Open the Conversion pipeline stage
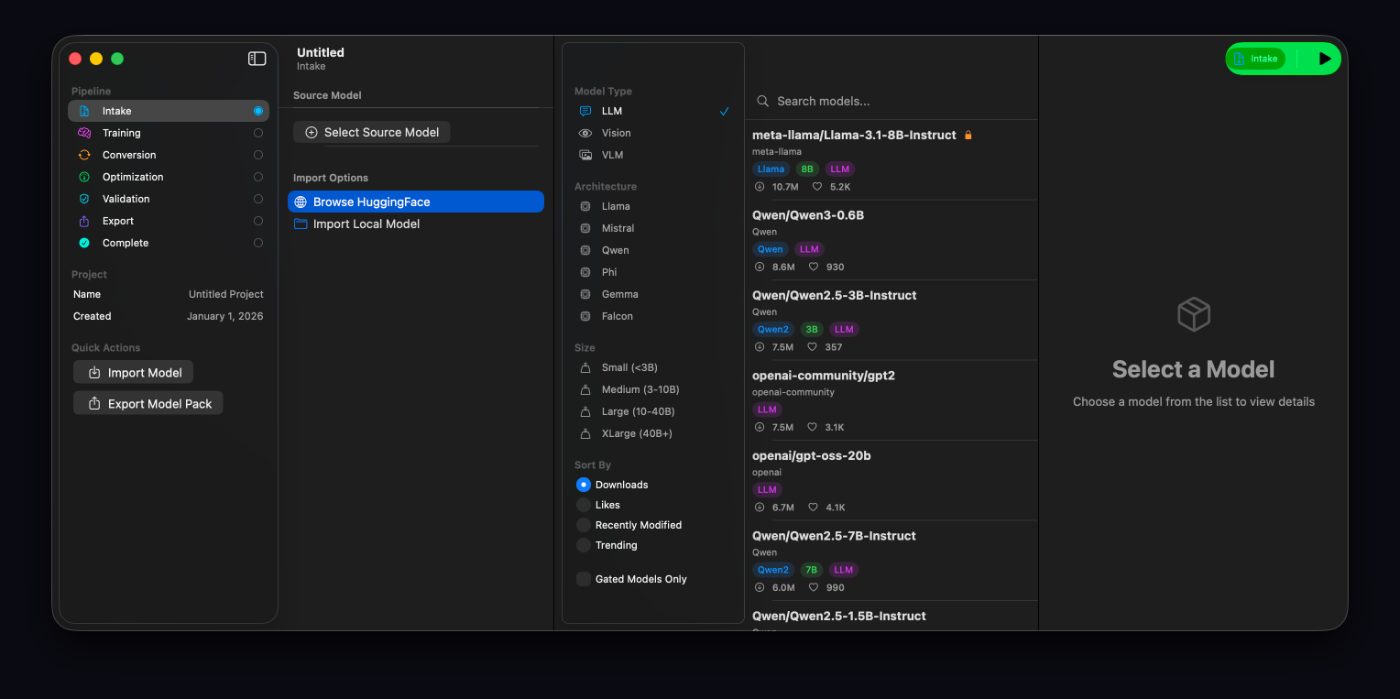Viewport: 1400px width, 699px height. coord(168,155)
